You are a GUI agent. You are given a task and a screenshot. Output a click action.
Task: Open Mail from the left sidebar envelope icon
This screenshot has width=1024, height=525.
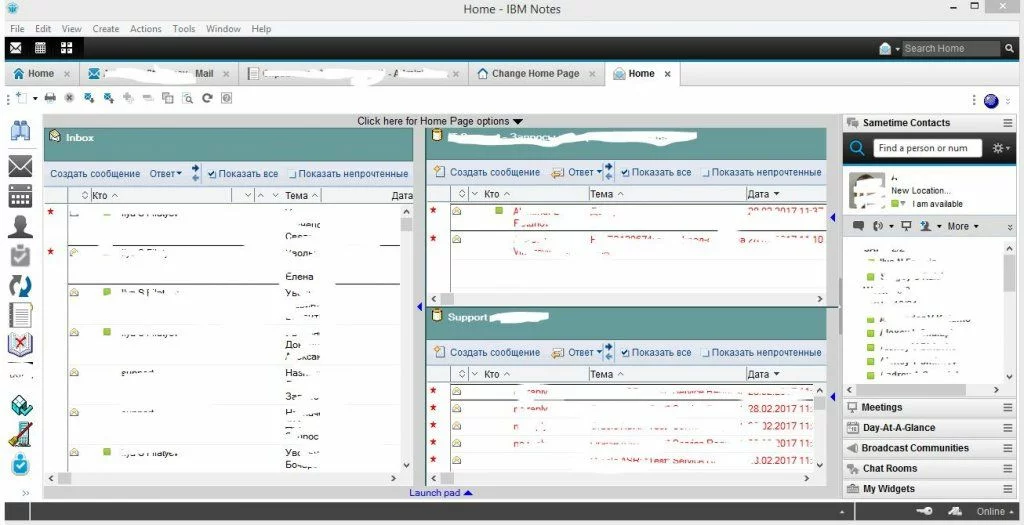tap(20, 166)
